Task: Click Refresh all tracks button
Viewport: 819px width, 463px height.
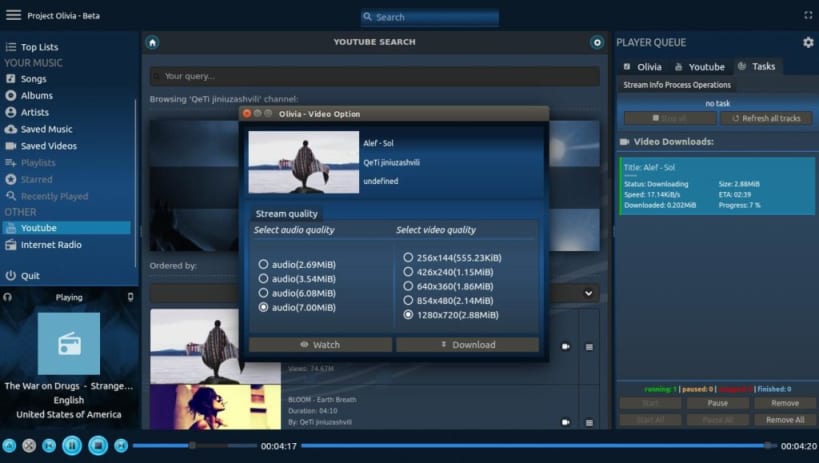Action: click(766, 119)
